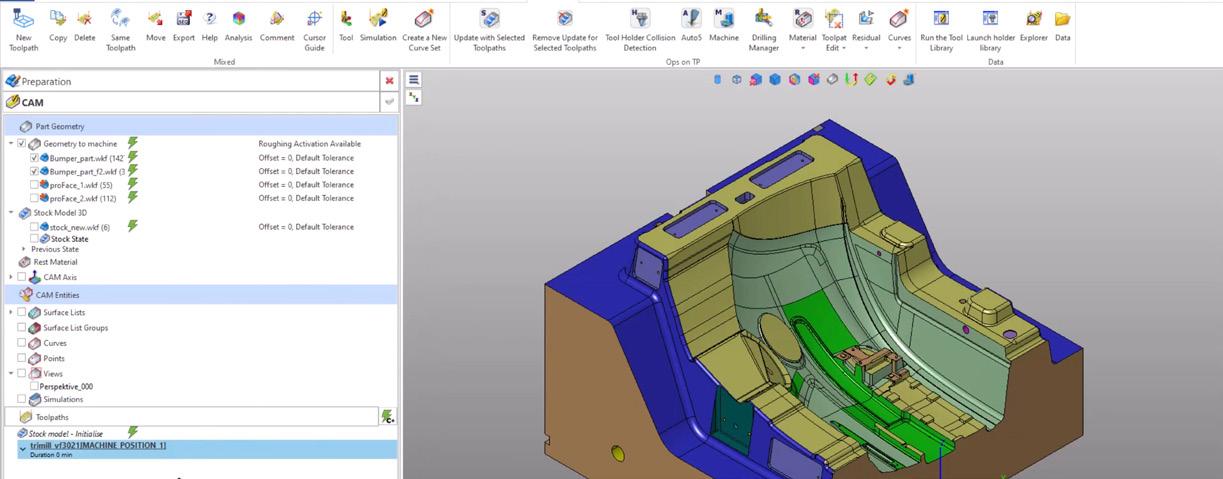The image size is (1223, 479).
Task: Open the Material dropdown
Action: (x=802, y=28)
